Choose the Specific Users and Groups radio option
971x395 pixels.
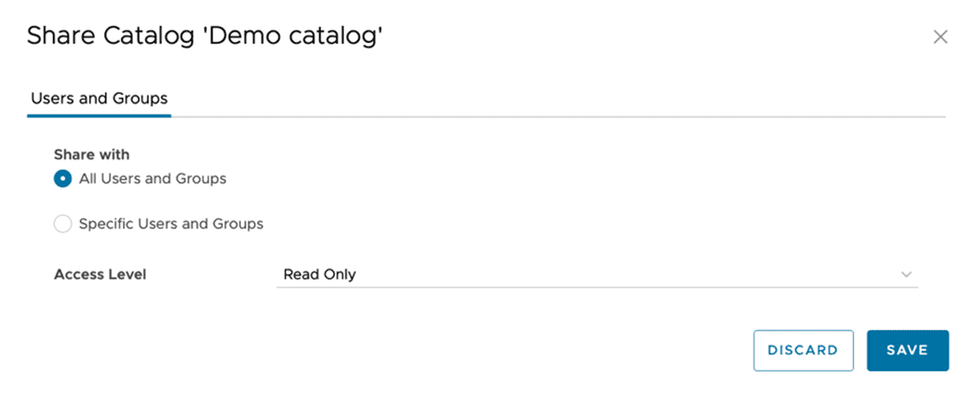click(x=63, y=224)
